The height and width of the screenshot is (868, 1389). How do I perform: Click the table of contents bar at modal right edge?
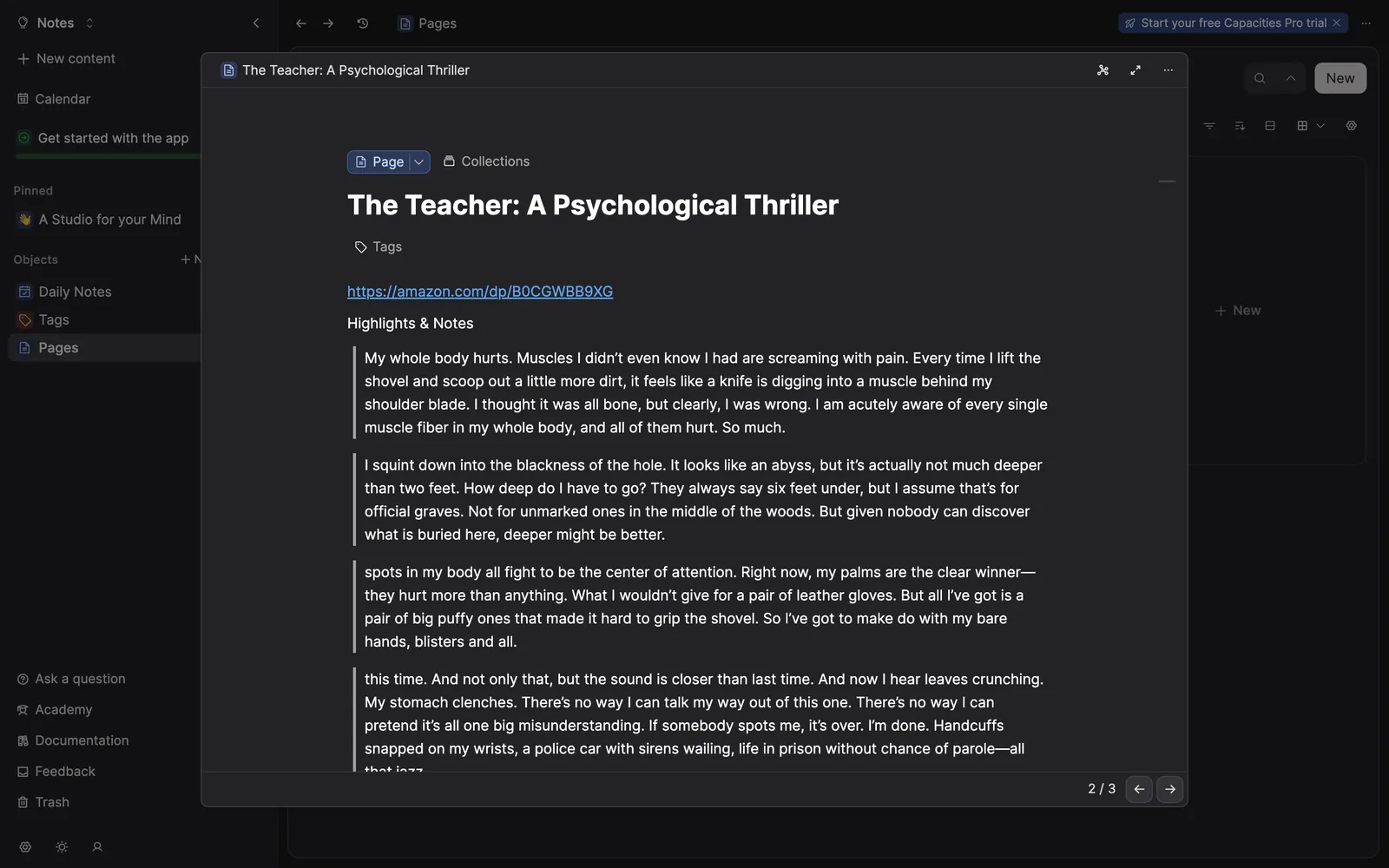pos(1167,181)
